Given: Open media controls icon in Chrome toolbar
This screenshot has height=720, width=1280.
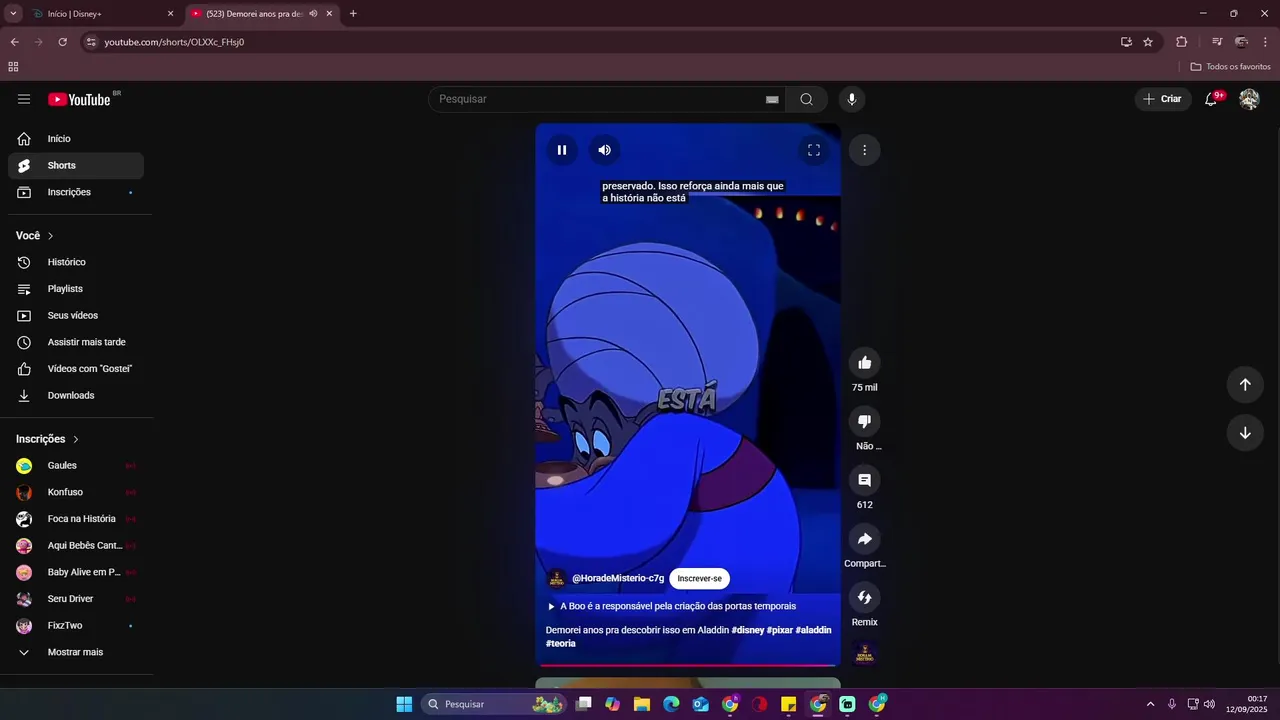Looking at the screenshot, I should pyautogui.click(x=1217, y=42).
